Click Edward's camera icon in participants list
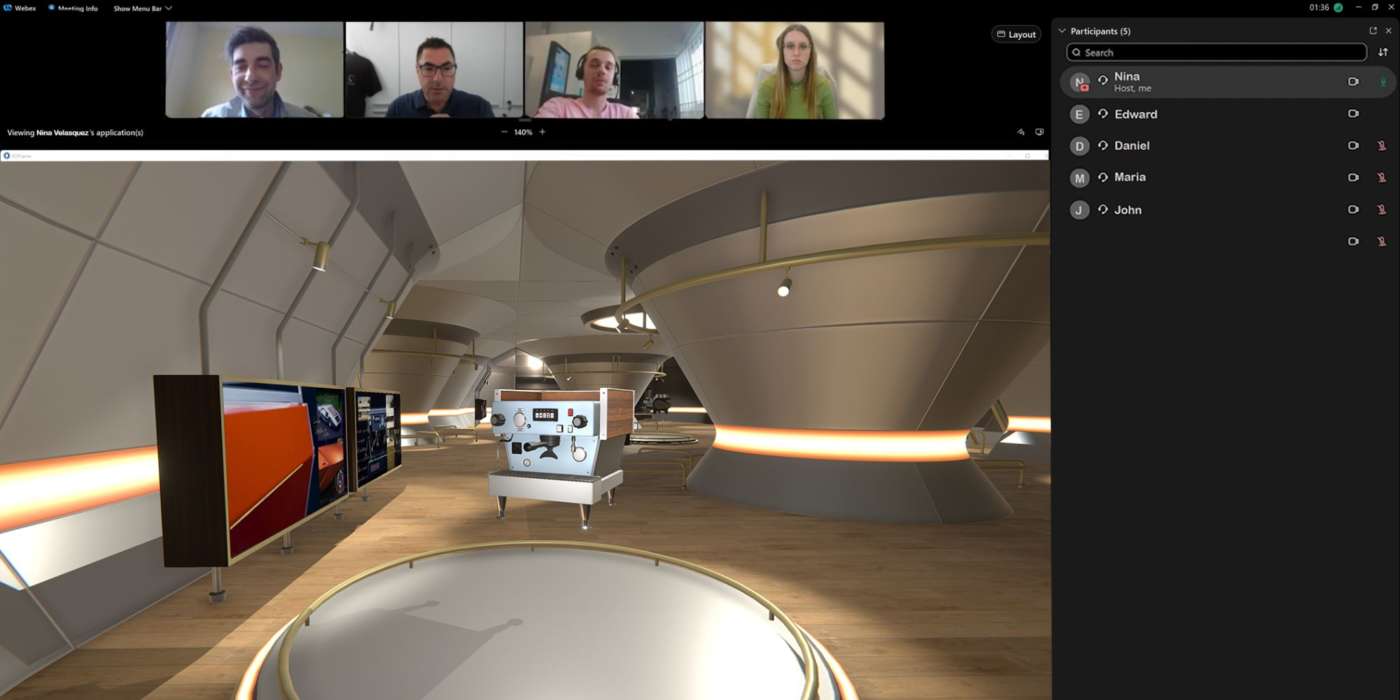The height and width of the screenshot is (700, 1400). pos(1353,113)
